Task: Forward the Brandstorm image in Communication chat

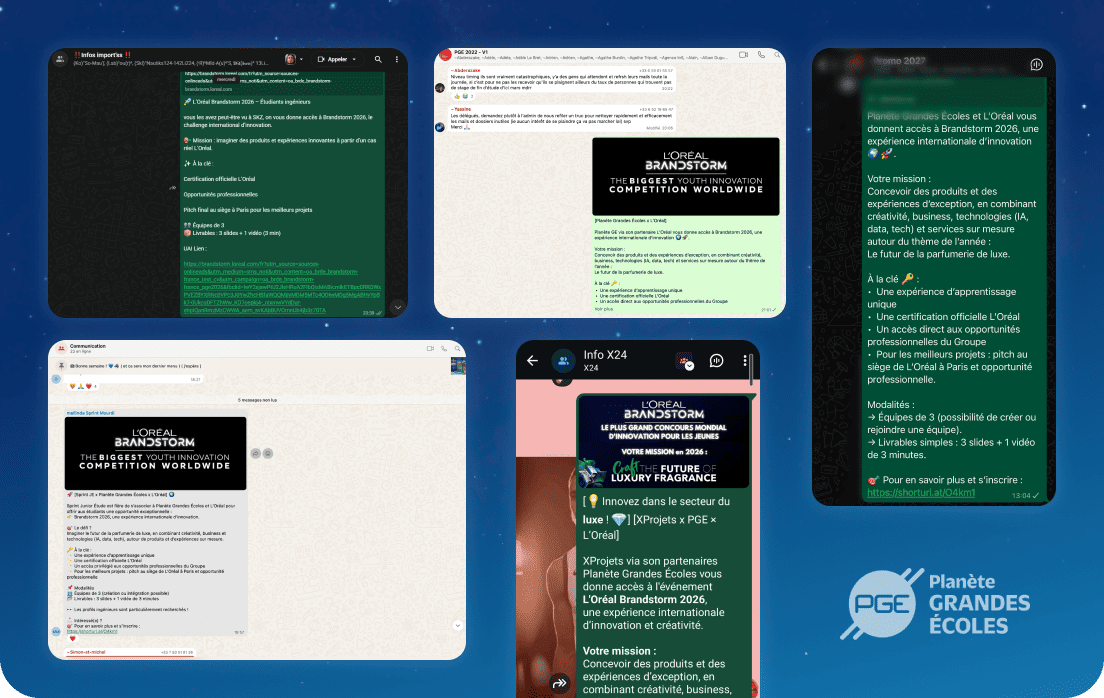Action: coord(256,454)
